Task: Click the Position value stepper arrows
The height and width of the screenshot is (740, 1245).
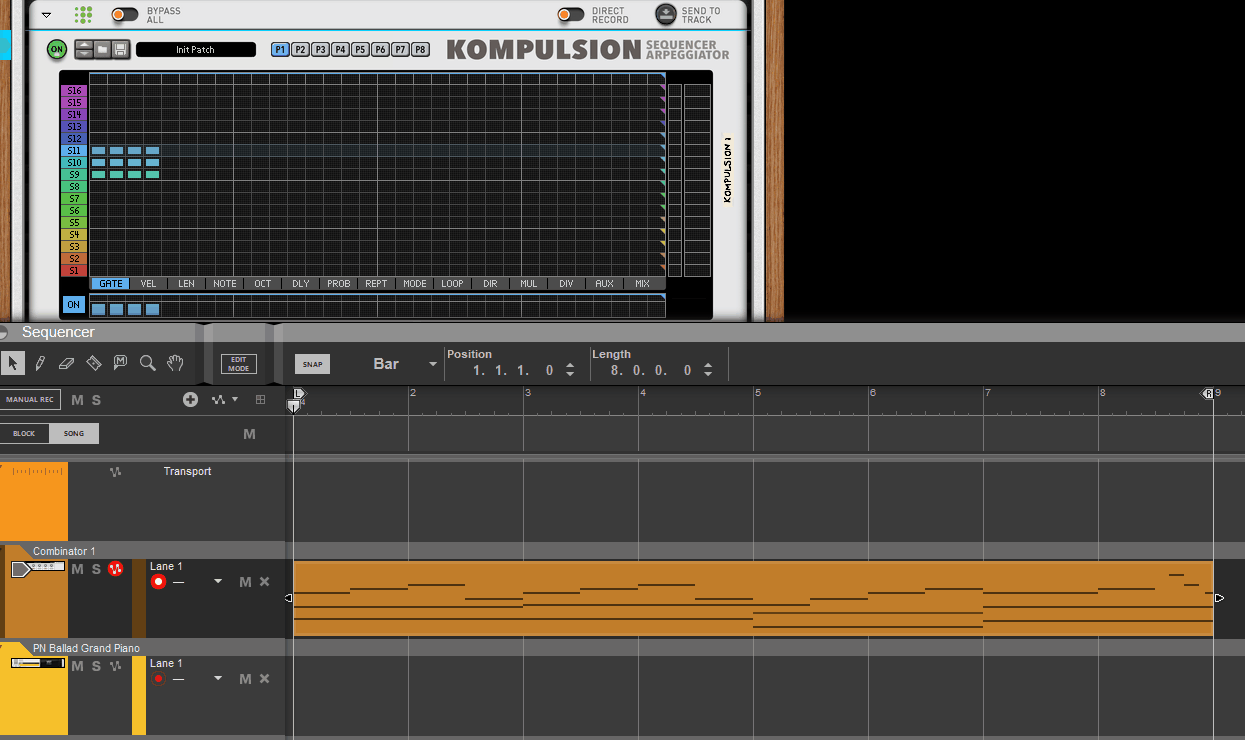Action: tap(570, 370)
